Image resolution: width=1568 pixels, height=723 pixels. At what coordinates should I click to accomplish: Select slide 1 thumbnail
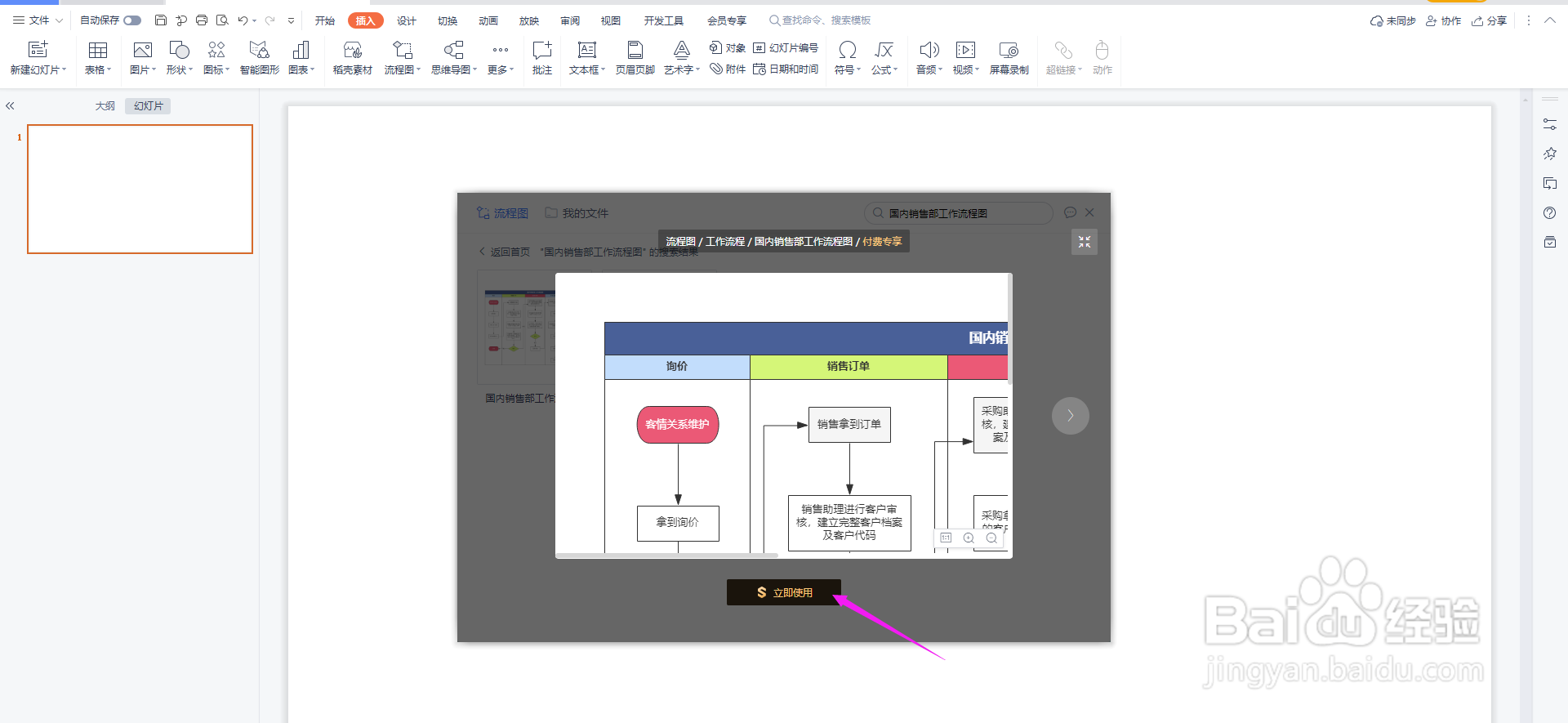pyautogui.click(x=140, y=189)
